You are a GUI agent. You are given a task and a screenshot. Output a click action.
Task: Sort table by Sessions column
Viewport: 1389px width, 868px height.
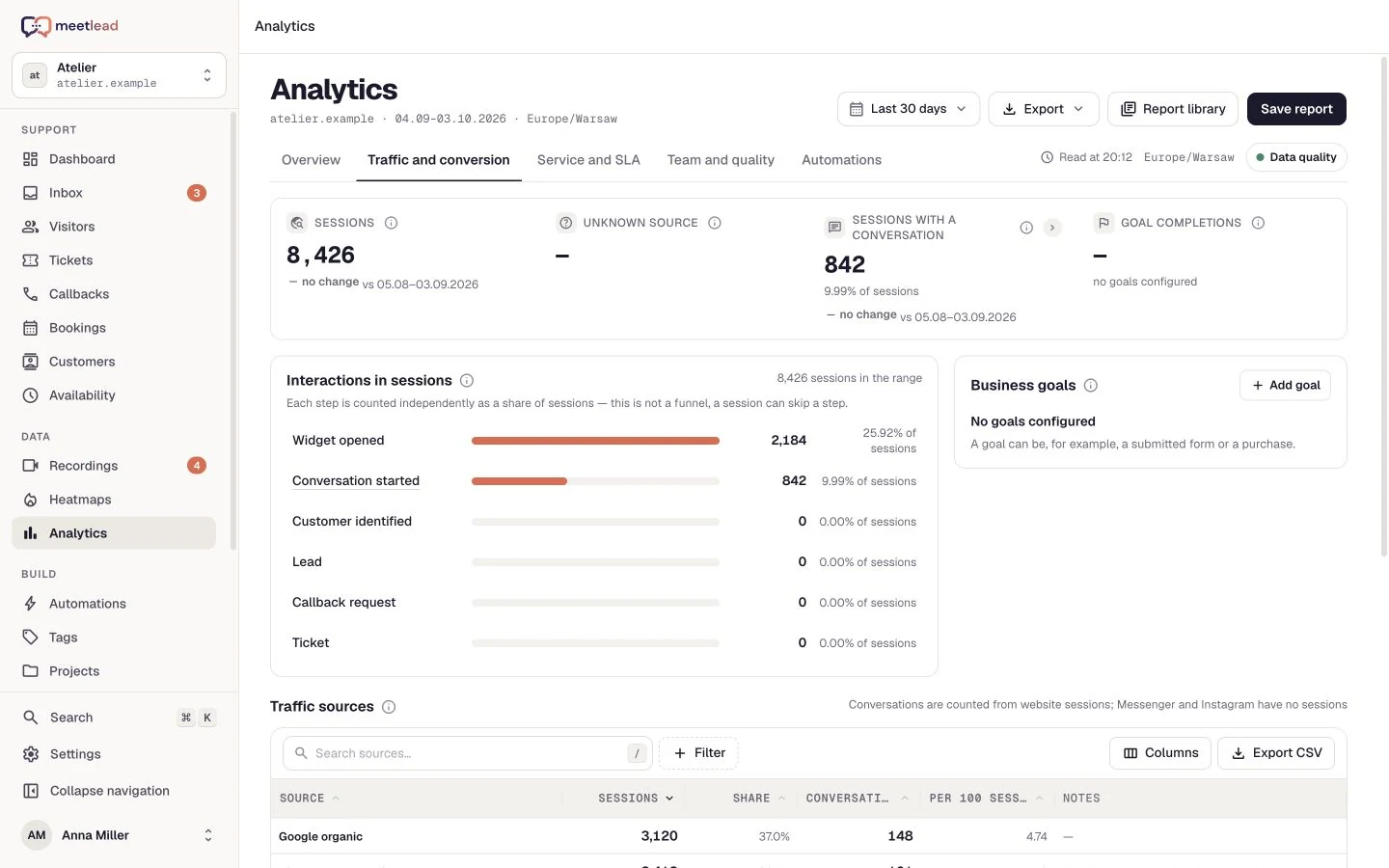[636, 799]
